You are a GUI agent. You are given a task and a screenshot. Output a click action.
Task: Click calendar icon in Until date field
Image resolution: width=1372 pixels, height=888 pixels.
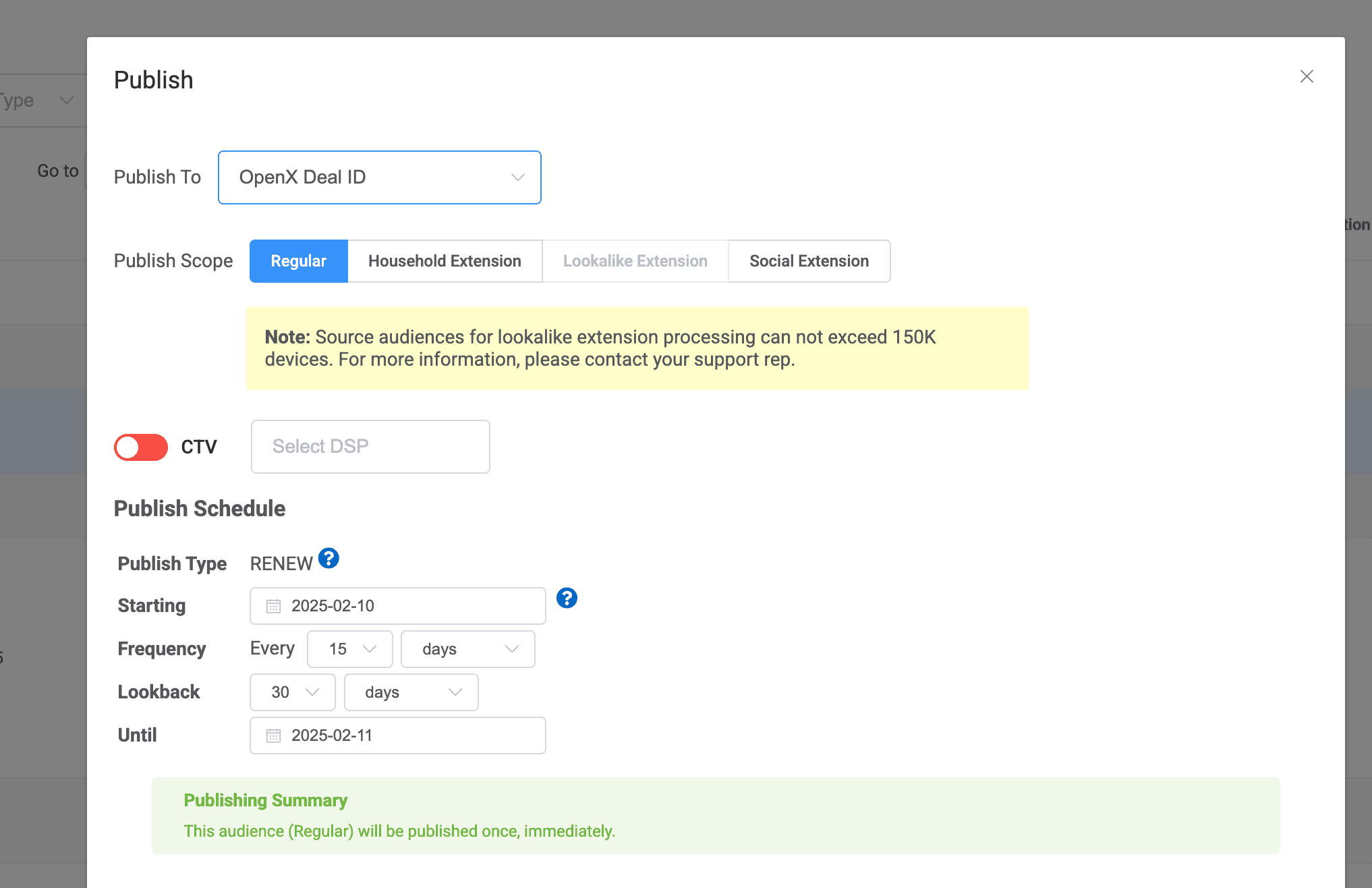click(x=273, y=736)
